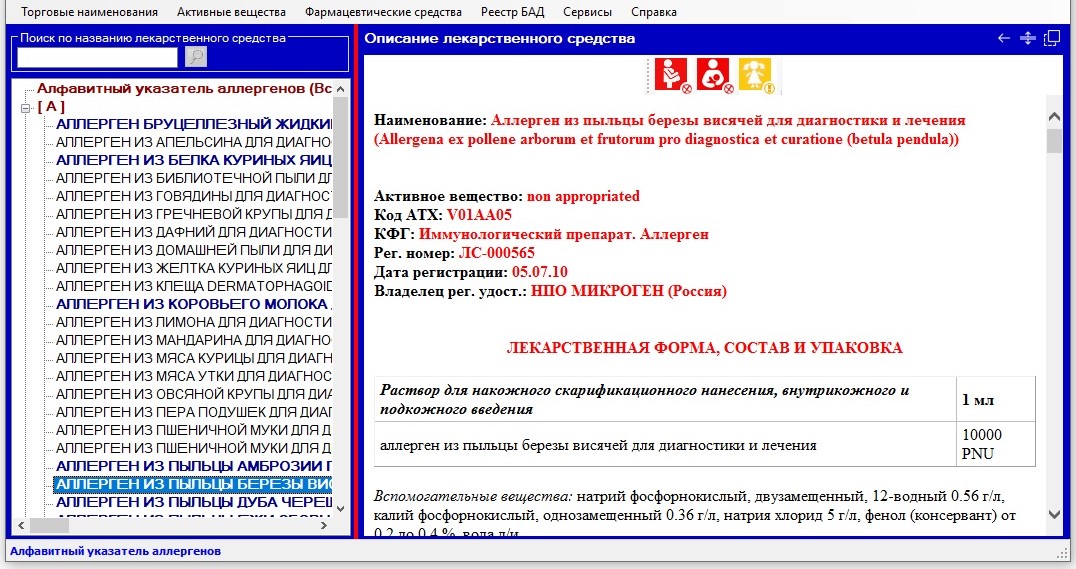This screenshot has width=1076, height=569.
Task: Select АЛЛЕРГЕН ИЗ ПЫЛЬЦЫ АМБРОЗИИ item
Action: coord(194,466)
